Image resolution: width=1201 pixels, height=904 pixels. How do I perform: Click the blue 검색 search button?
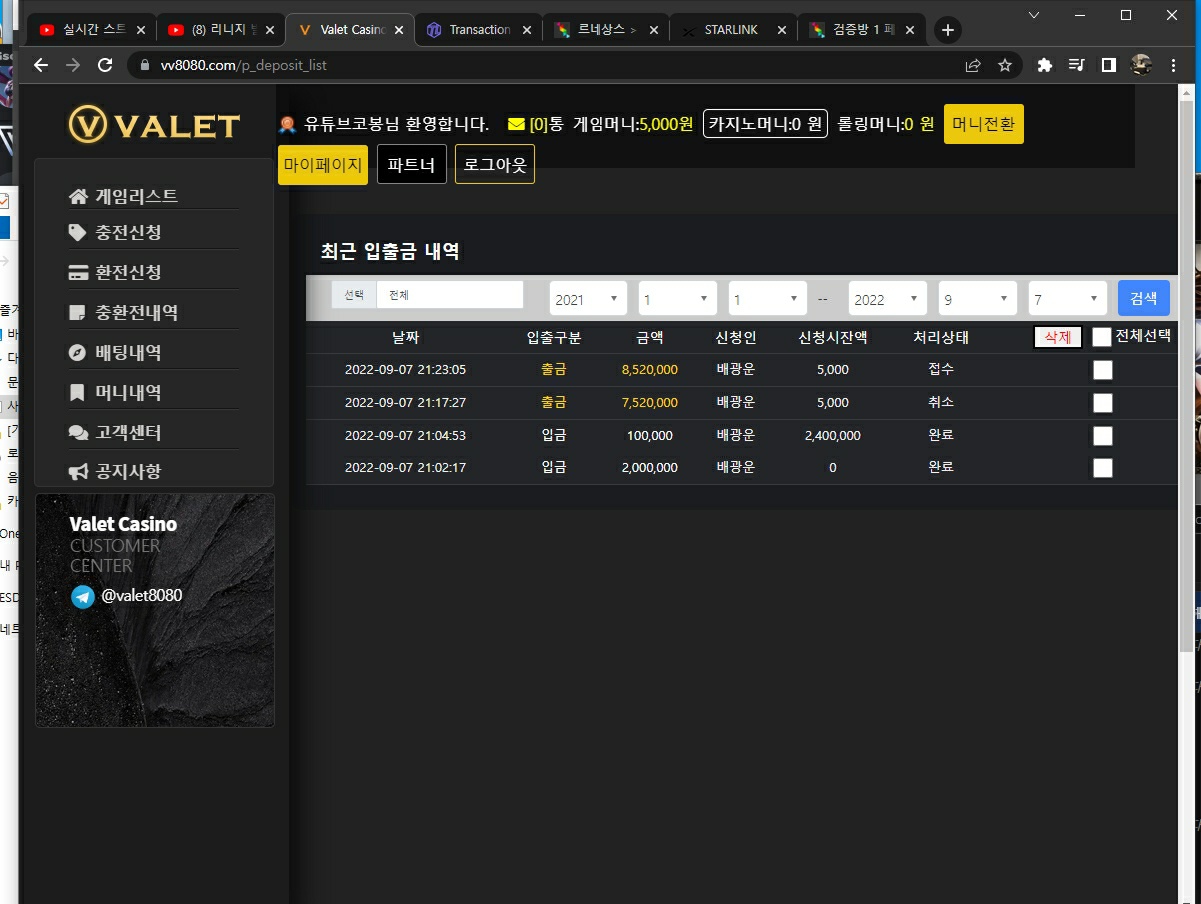[x=1144, y=298]
